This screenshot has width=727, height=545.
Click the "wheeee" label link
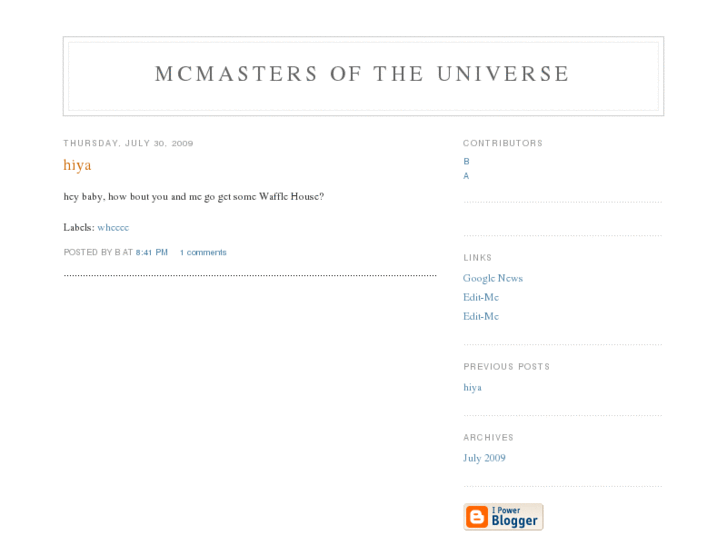(113, 227)
